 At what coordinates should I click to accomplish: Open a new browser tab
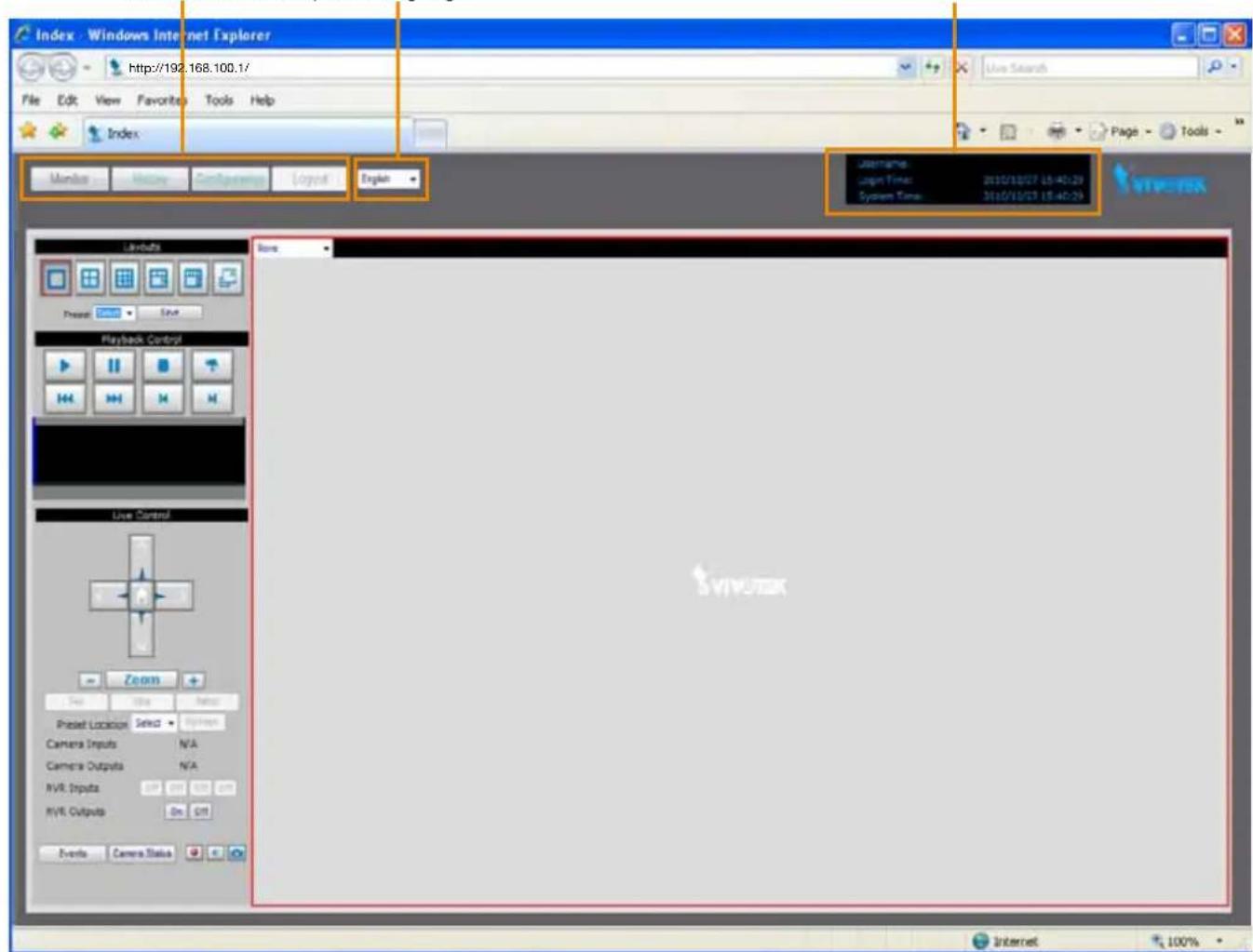coord(429,134)
